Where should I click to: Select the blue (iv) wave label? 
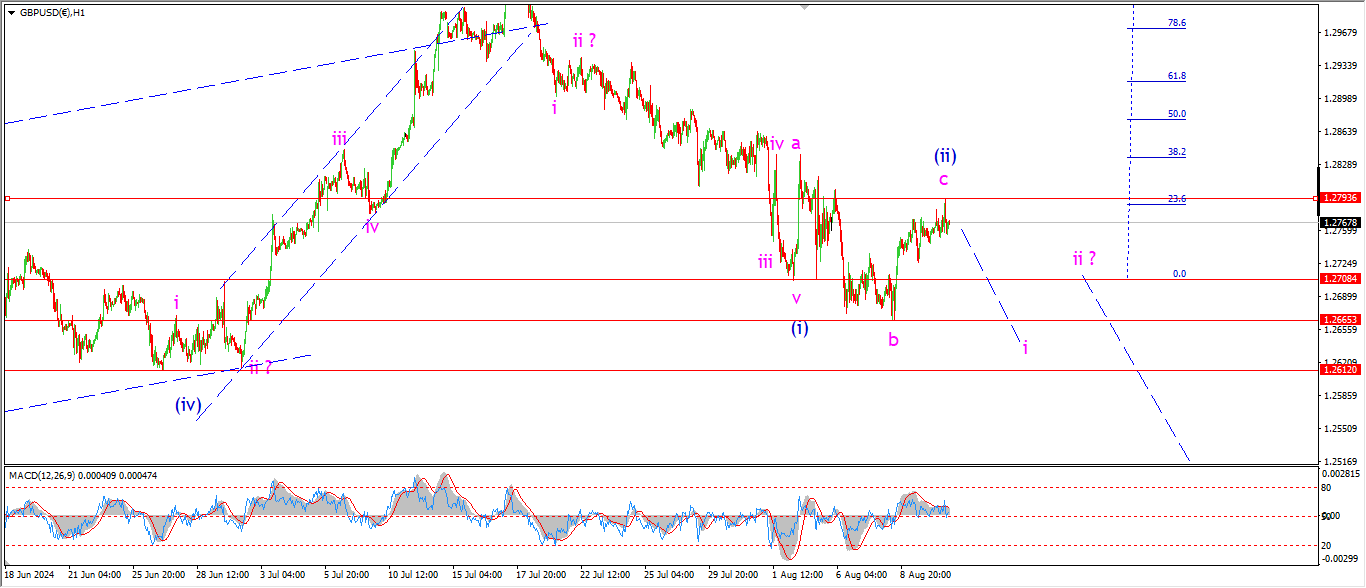[189, 405]
